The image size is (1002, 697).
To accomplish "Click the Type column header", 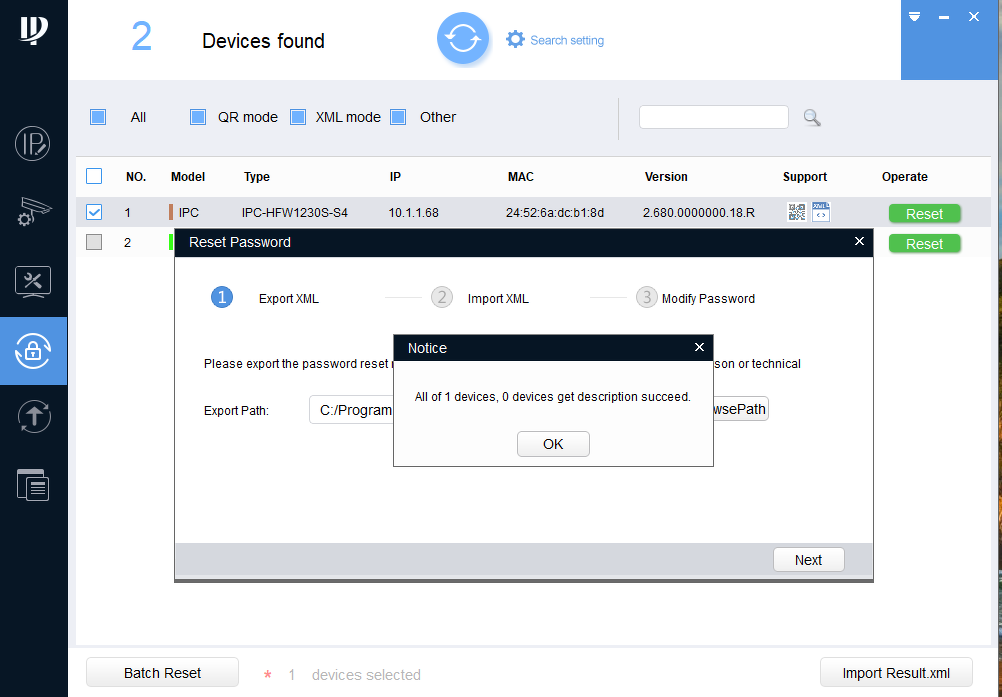I will click(257, 177).
